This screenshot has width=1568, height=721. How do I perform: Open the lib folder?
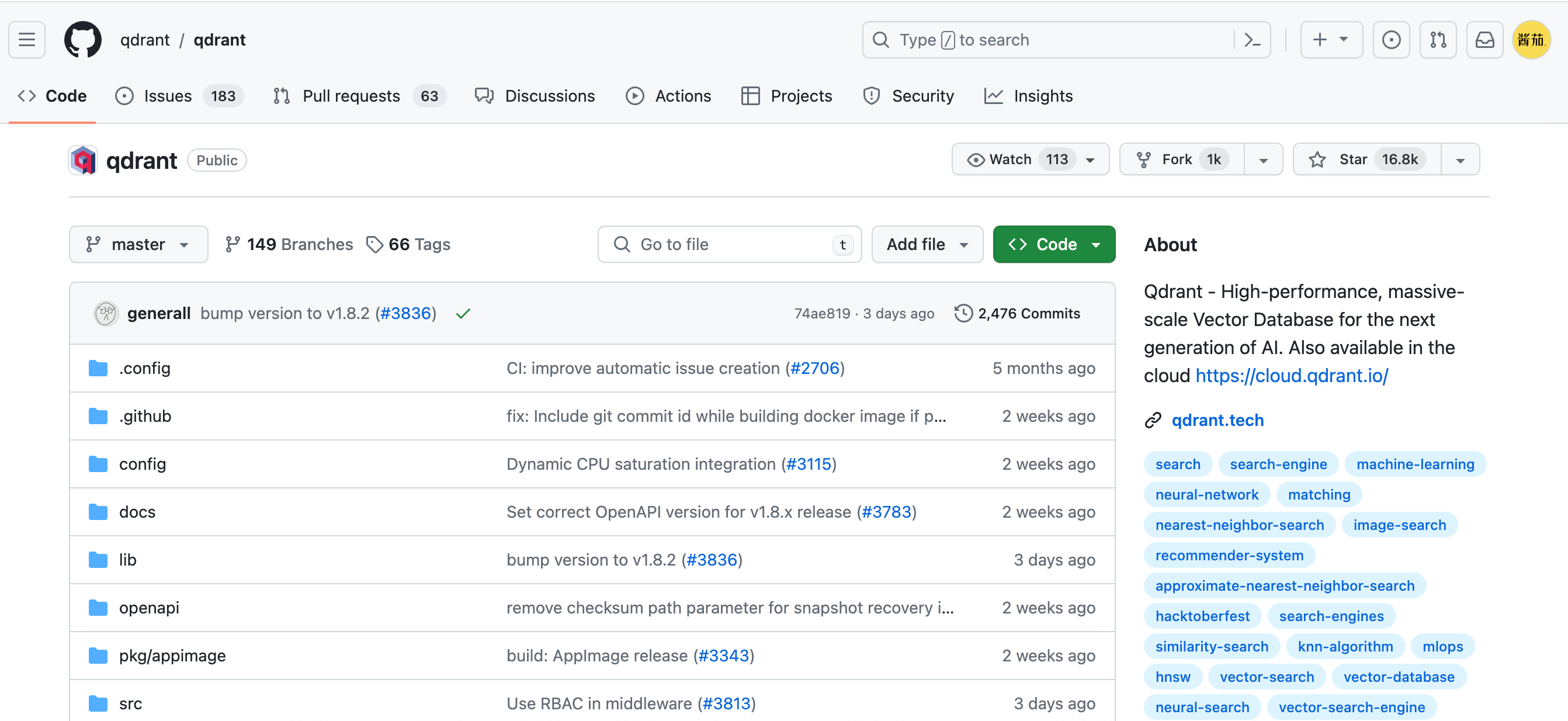point(127,560)
